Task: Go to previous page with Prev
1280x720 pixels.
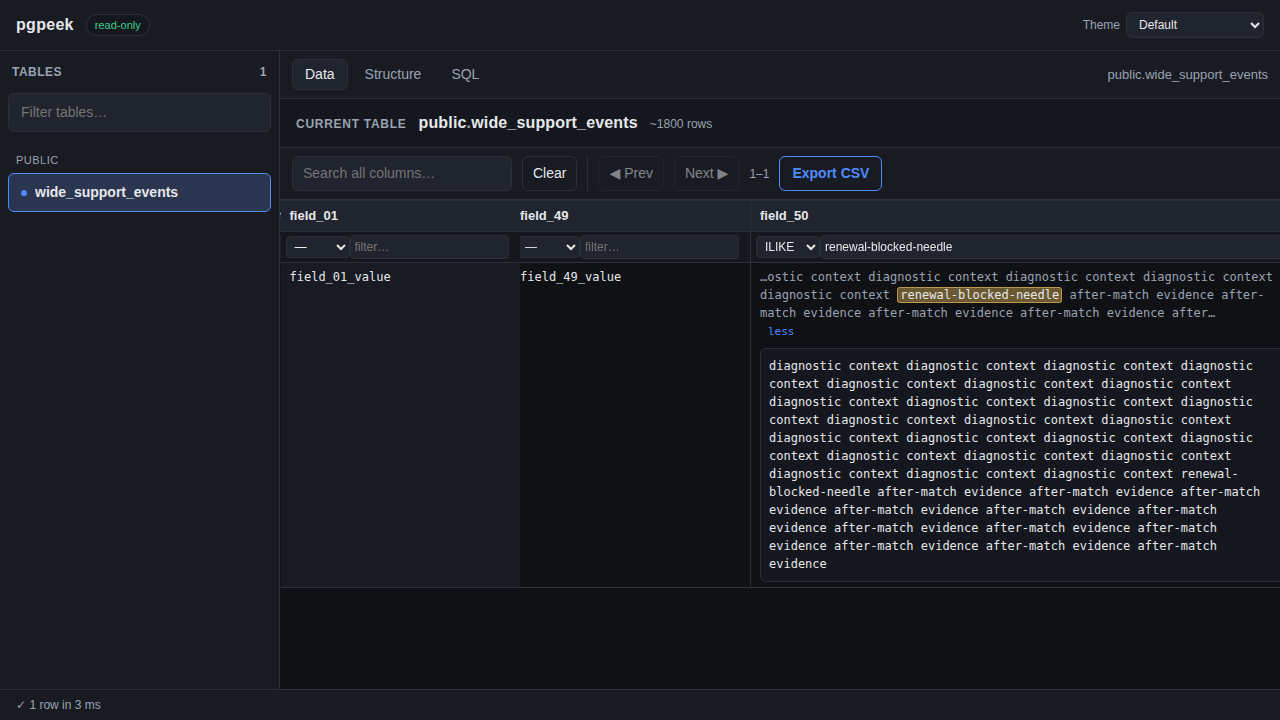Action: [631, 173]
